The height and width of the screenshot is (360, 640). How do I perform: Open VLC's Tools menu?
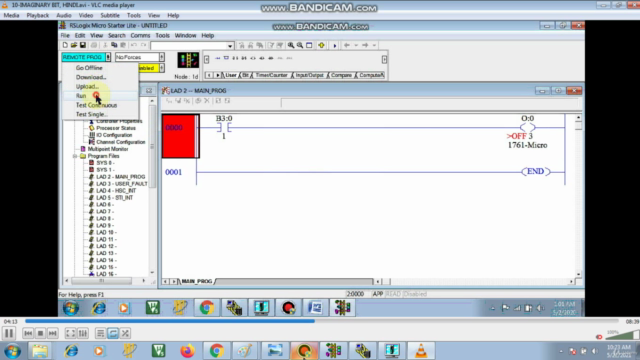coord(133,15)
